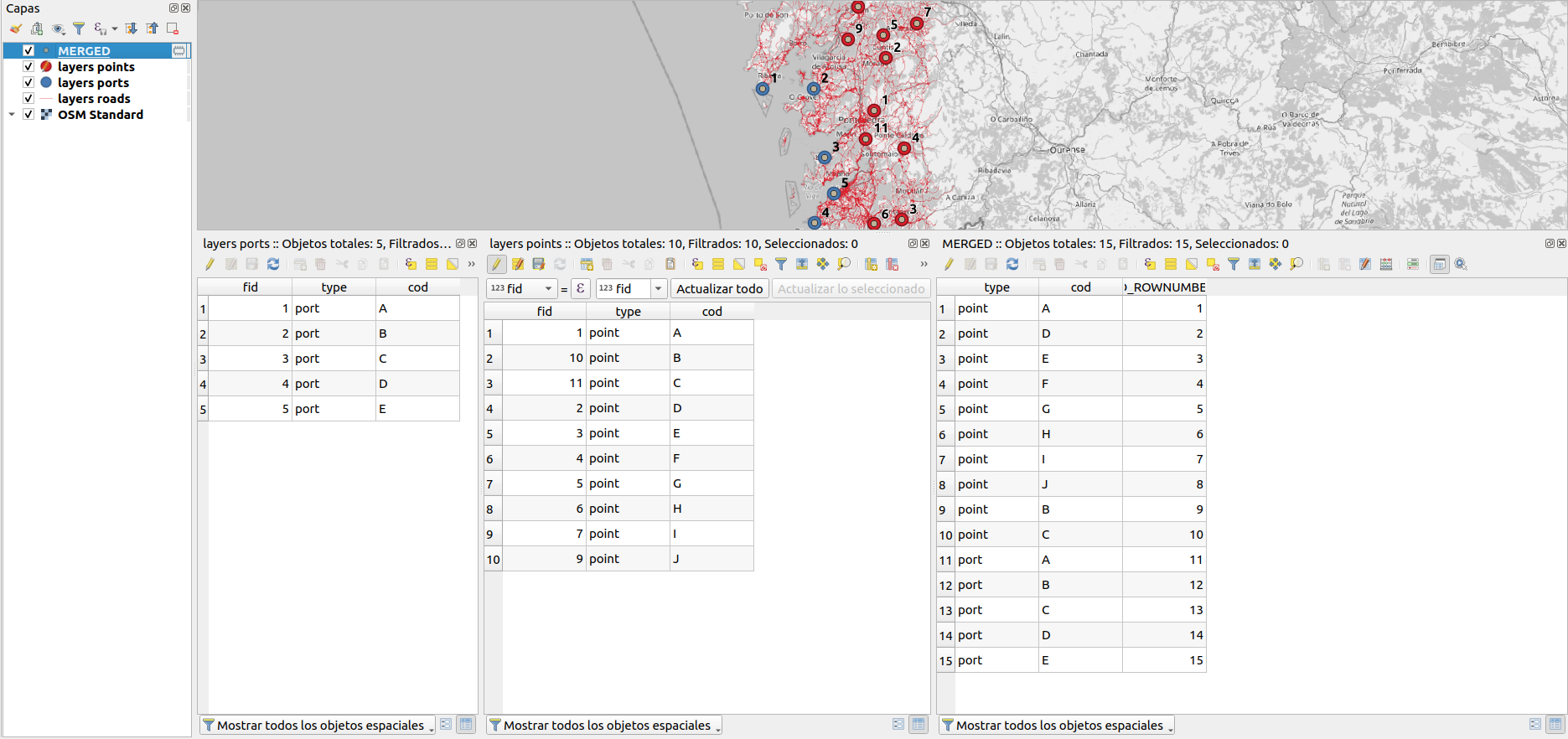Toggle editing mode in layers points table

coord(496,264)
